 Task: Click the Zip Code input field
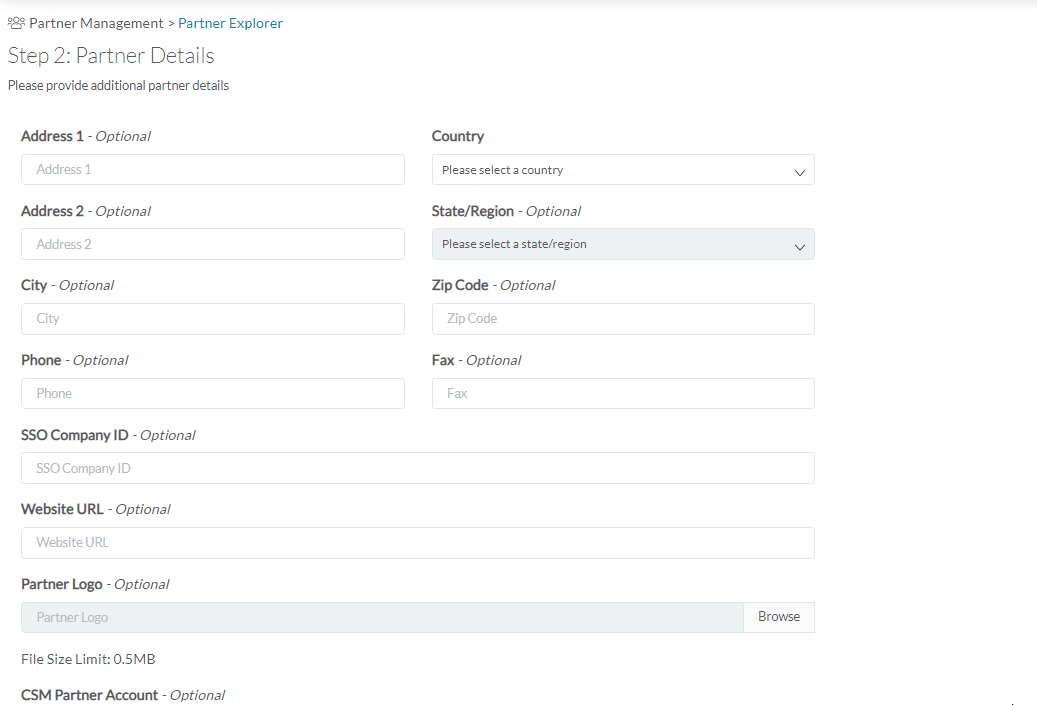[622, 318]
